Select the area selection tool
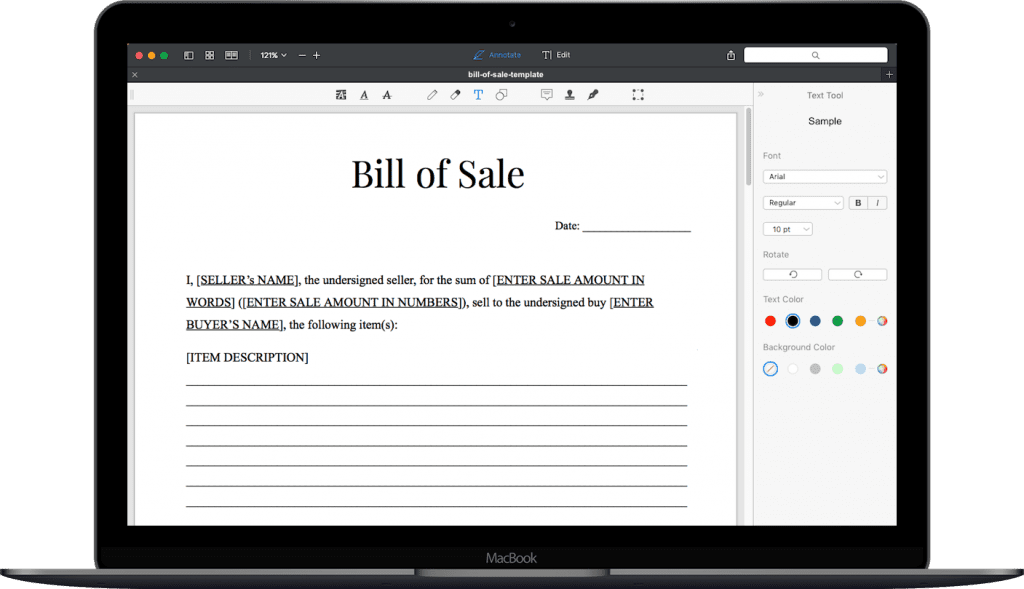This screenshot has width=1024, height=589. pos(638,95)
